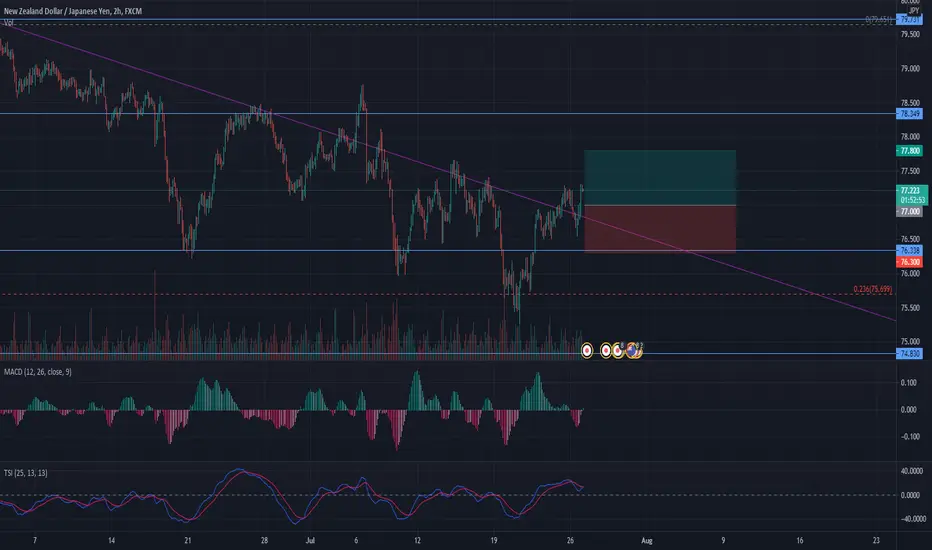Click the New Zealand flag event icon

(x=632, y=350)
